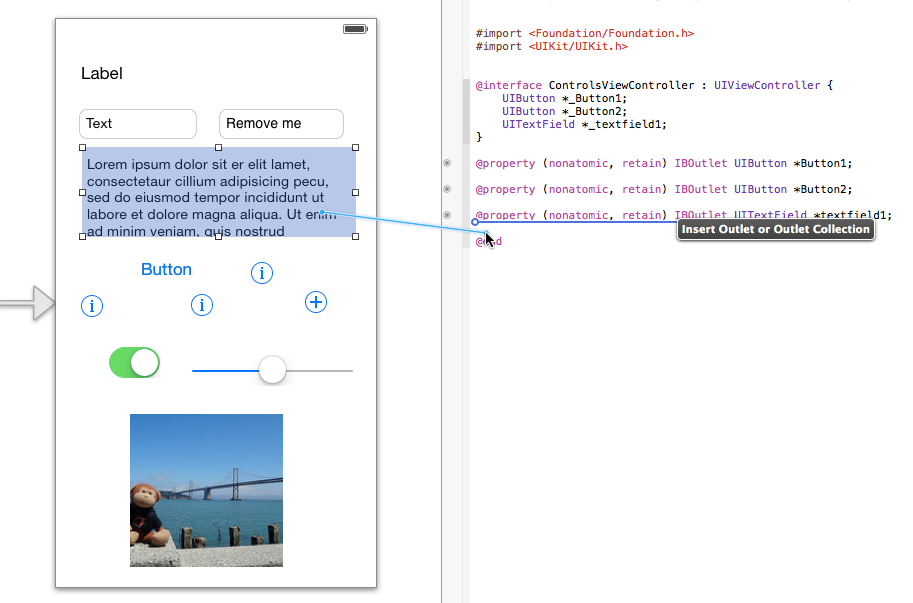Image resolution: width=913 pixels, height=603 pixels.
Task: Click the *Button1 property name in code
Action: (823, 164)
